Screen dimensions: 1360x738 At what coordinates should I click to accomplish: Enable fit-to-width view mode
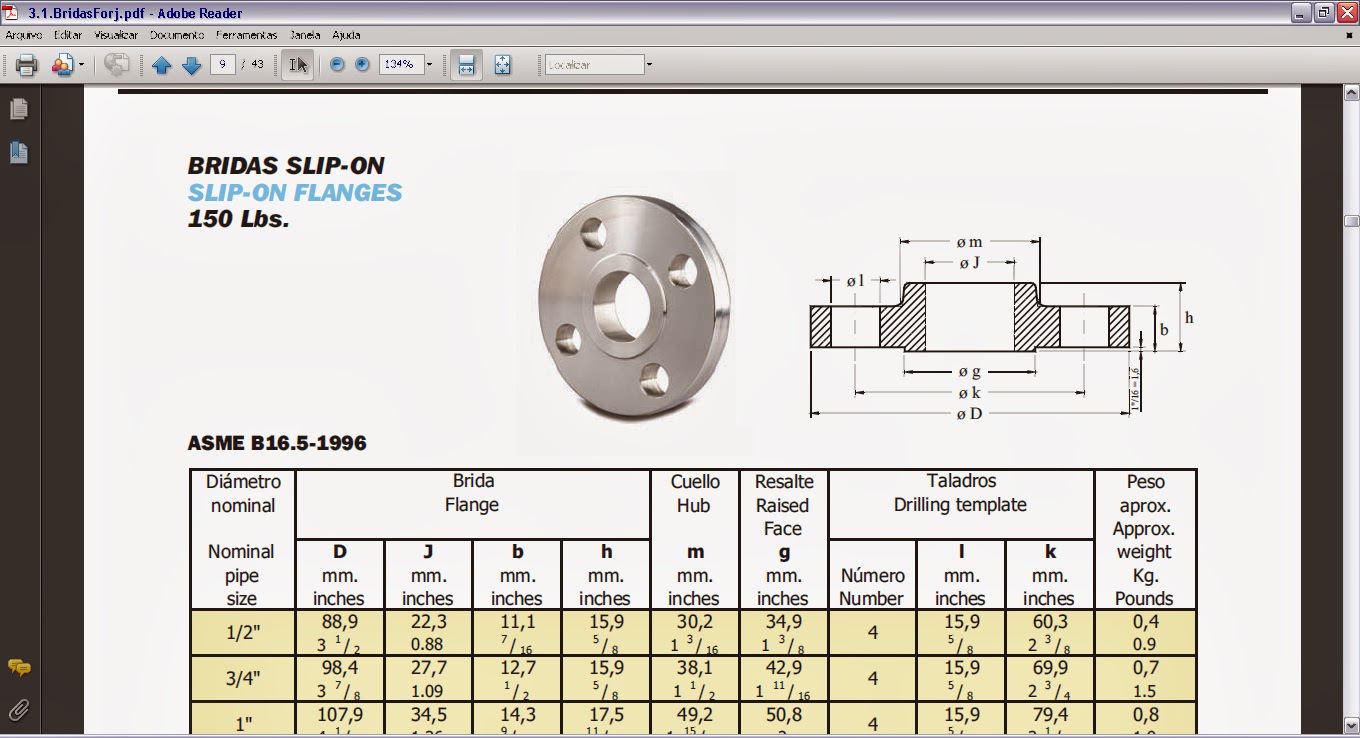466,64
